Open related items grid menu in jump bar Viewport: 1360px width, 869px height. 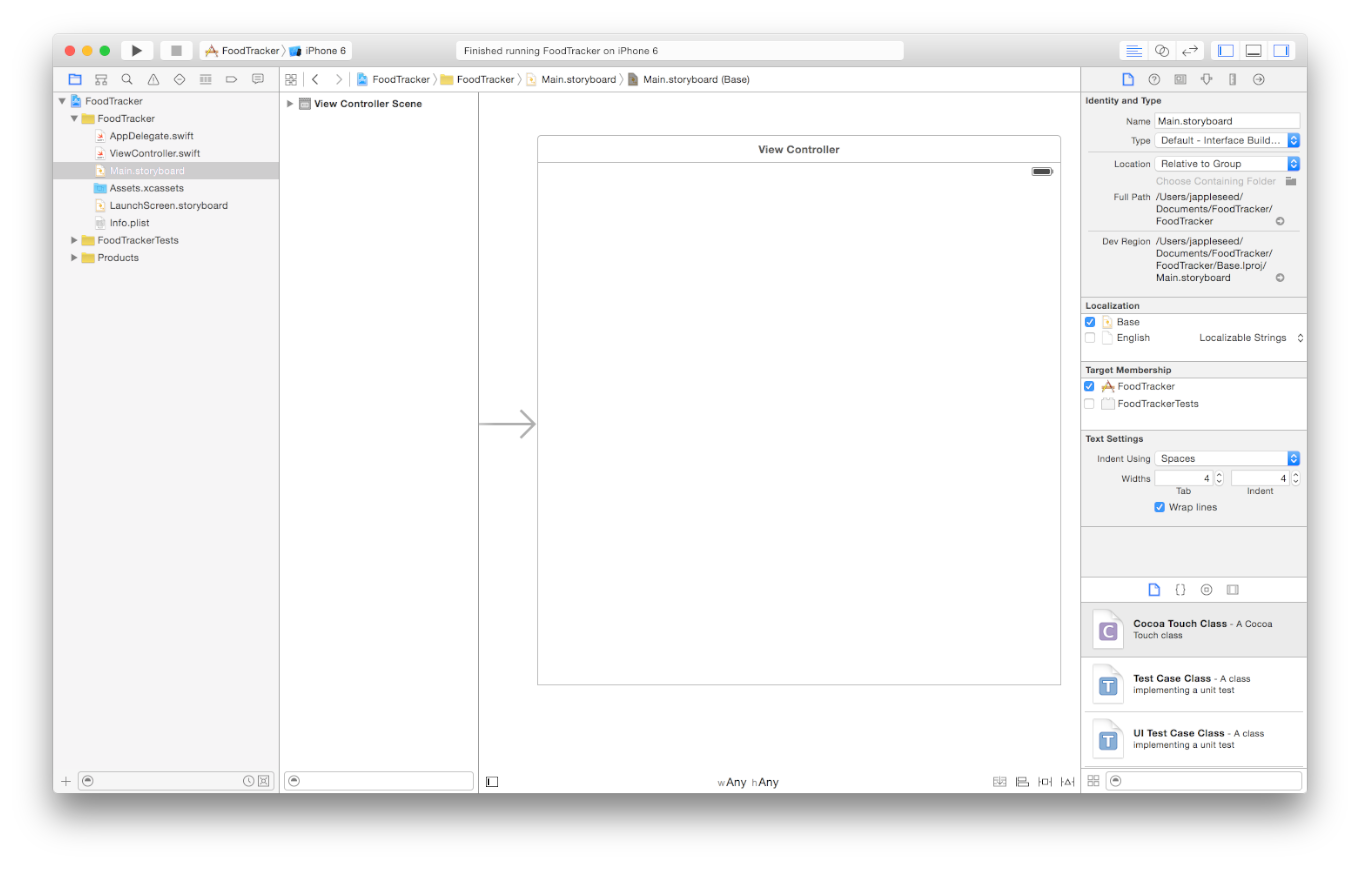pyautogui.click(x=291, y=79)
